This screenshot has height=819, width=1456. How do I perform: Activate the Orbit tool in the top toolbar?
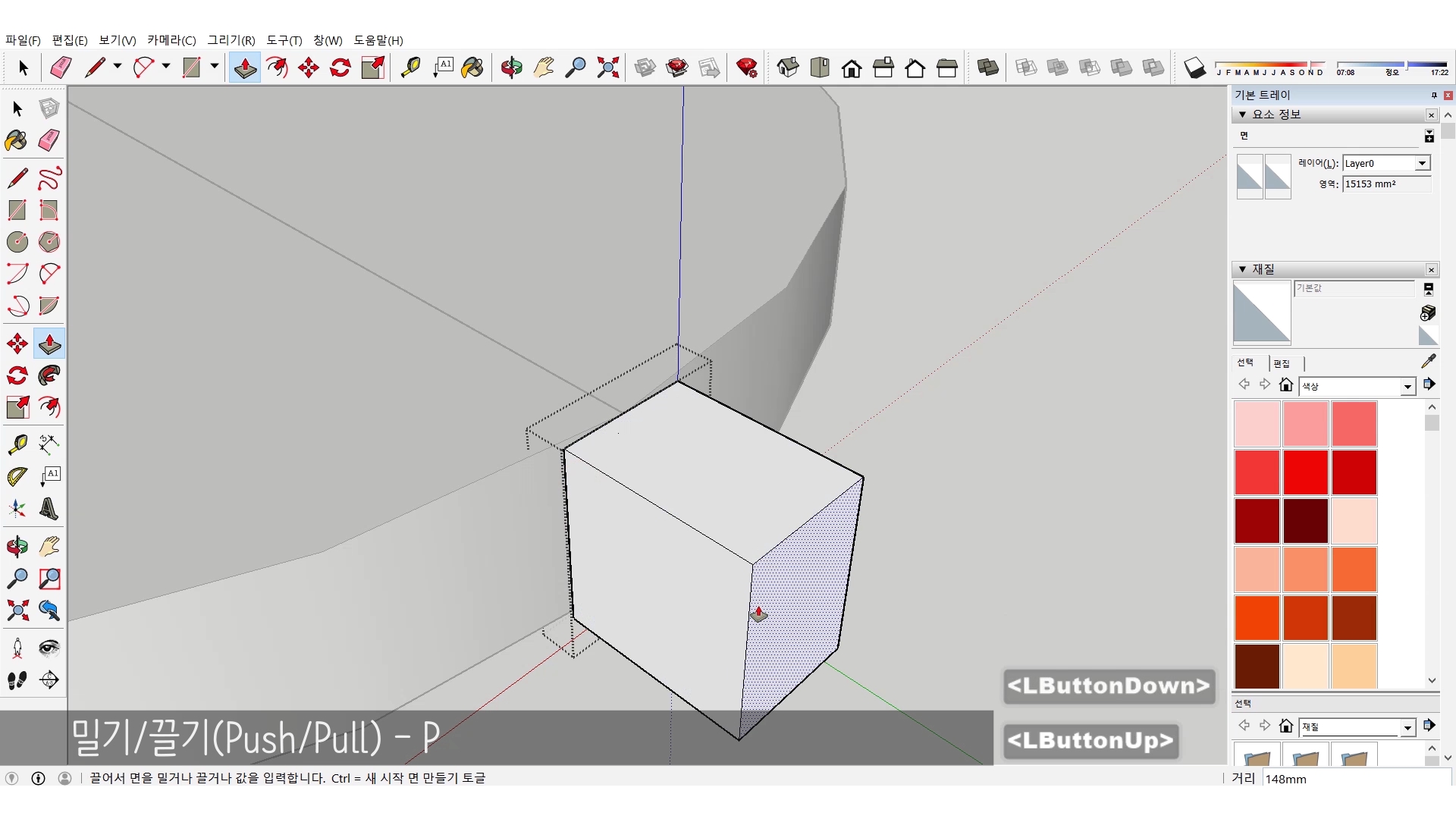click(x=511, y=68)
